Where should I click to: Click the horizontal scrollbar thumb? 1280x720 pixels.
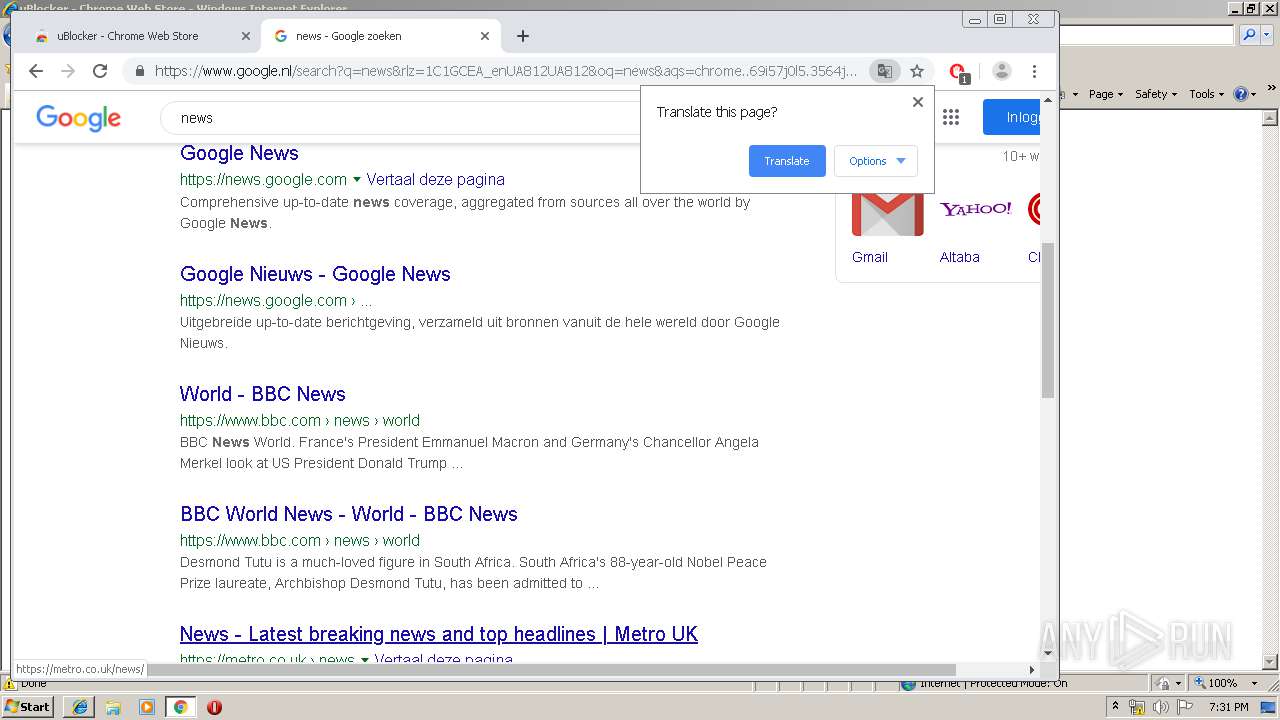(x=550, y=670)
